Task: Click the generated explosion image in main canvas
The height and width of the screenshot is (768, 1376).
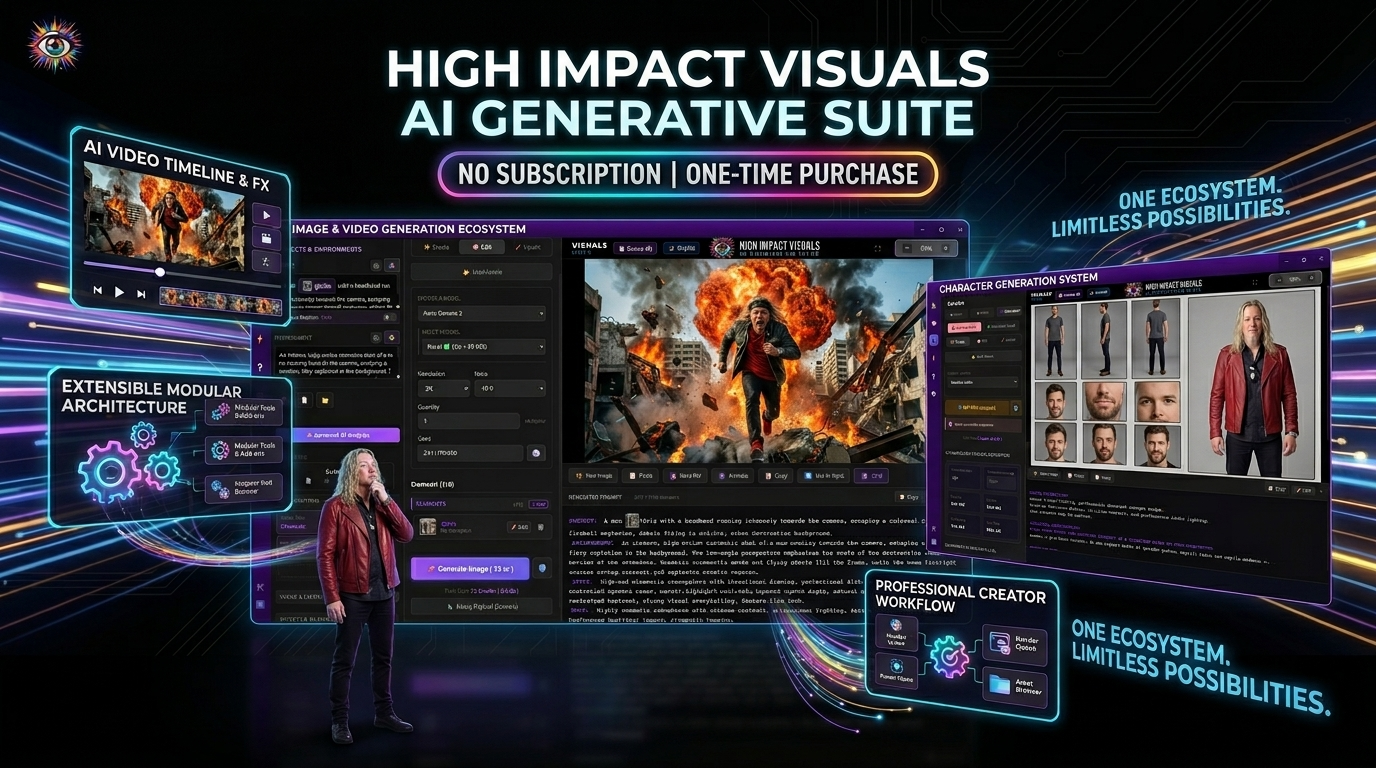Action: pyautogui.click(x=759, y=361)
